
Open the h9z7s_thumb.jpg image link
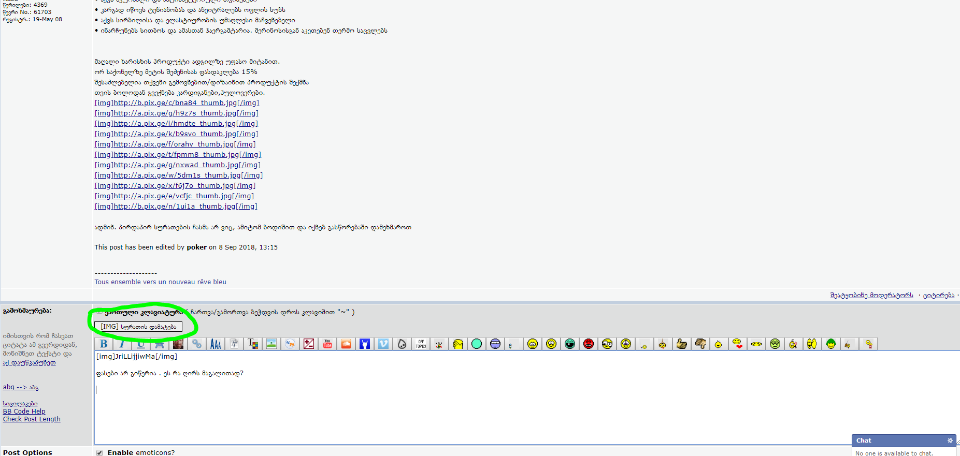177,113
